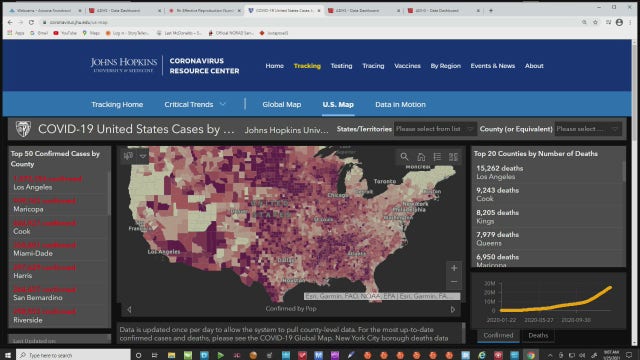This screenshot has width=640, height=360.
Task: Open the notification center icon
Action: tap(629, 355)
